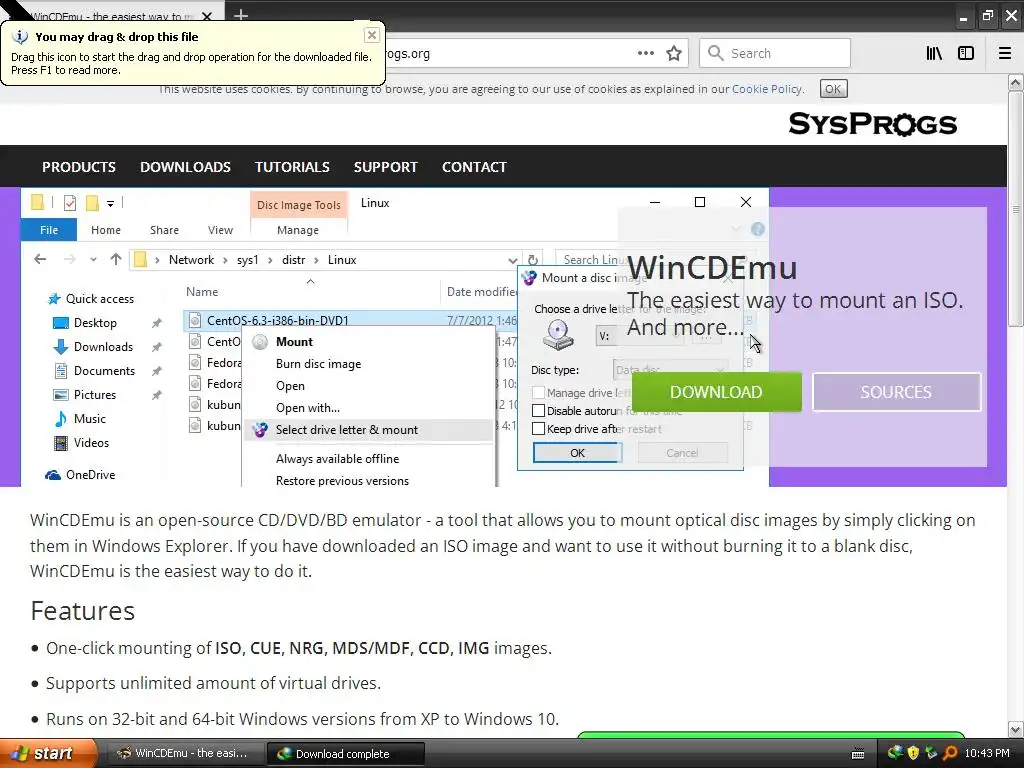Viewport: 1024px width, 768px height.
Task: Open the browser hamburger menu
Action: tap(1004, 54)
